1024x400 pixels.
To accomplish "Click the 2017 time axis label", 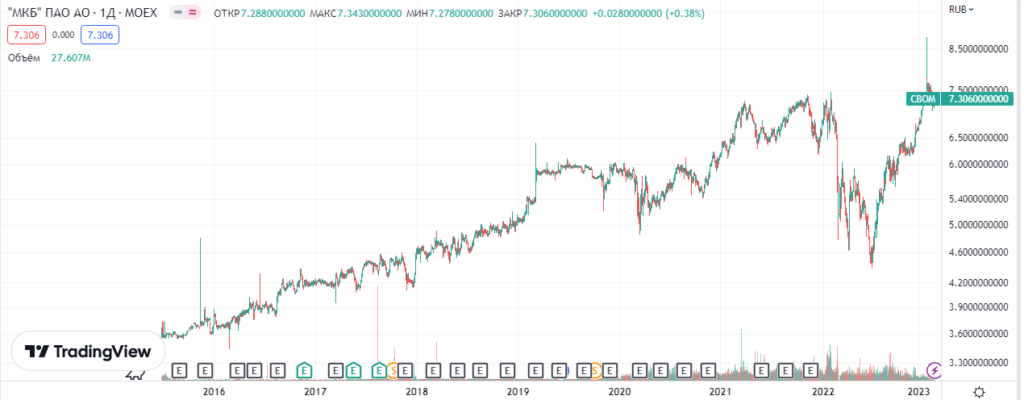I will pyautogui.click(x=315, y=392).
